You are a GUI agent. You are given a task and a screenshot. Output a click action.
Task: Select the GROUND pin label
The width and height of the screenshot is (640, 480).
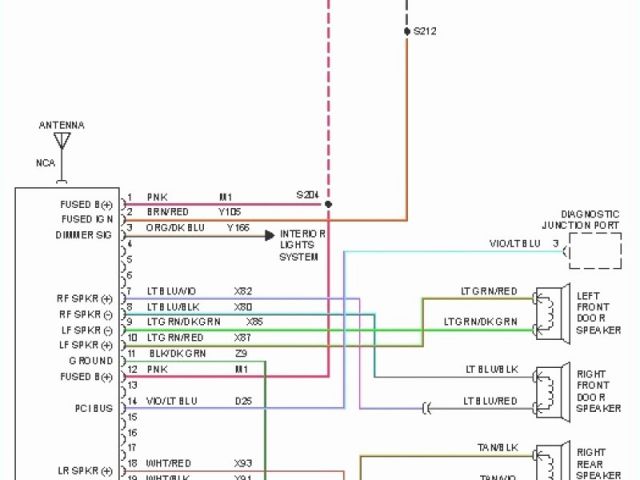[91, 360]
